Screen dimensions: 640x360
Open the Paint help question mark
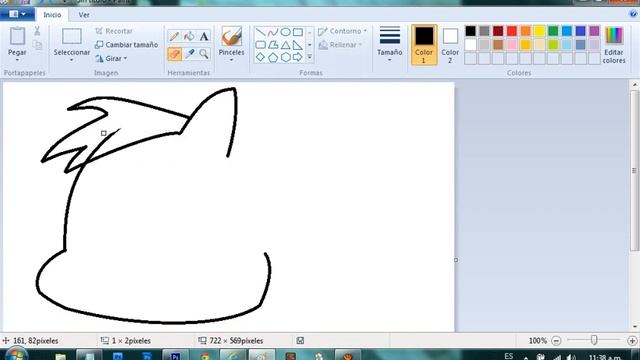633,14
